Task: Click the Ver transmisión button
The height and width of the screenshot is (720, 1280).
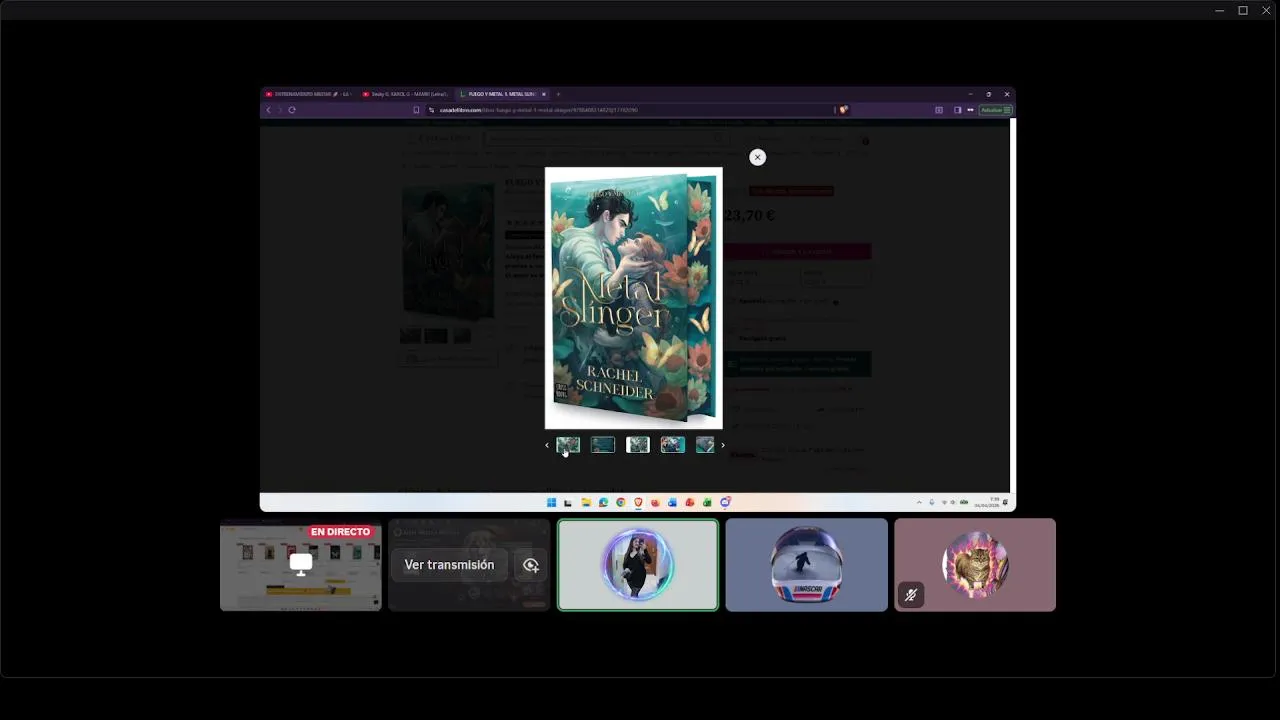Action: click(449, 565)
